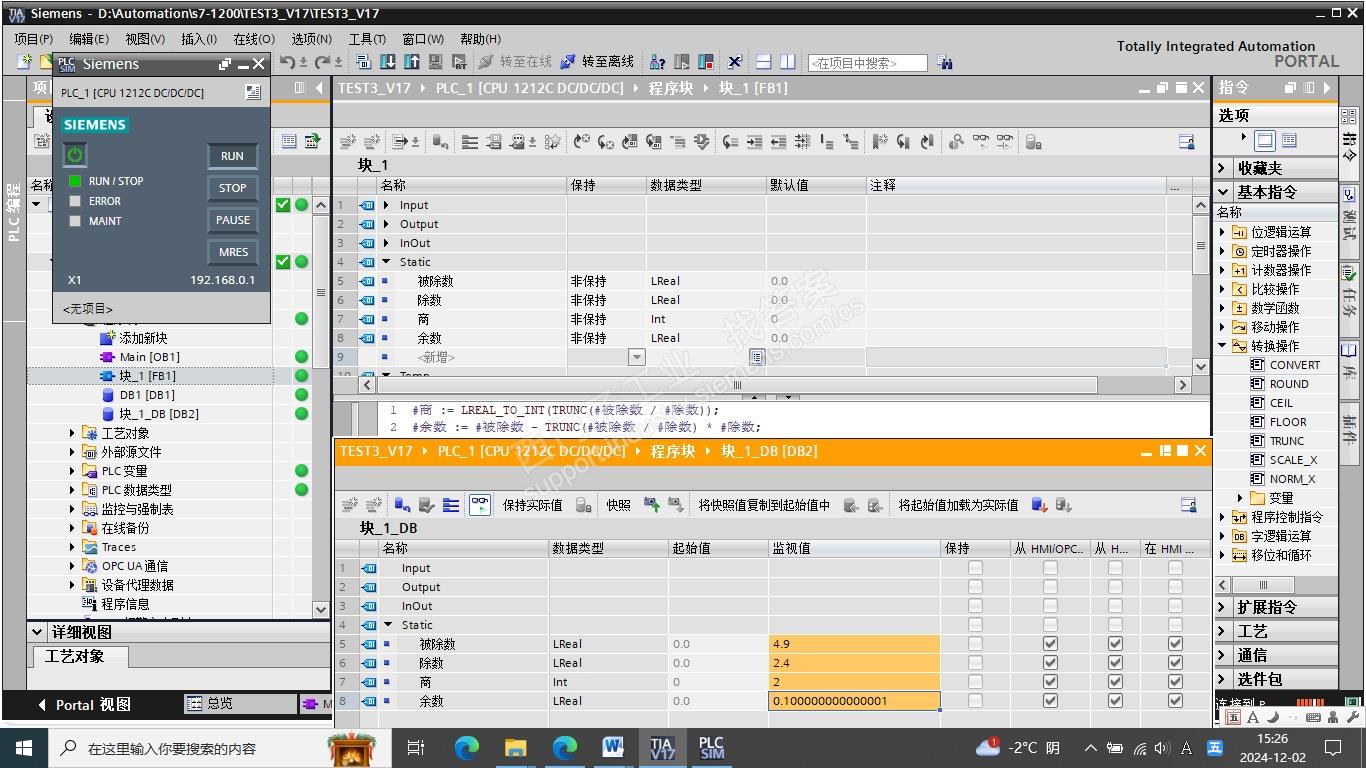Click the CONVERT instruction in instruction list
1366x768 pixels.
click(1294, 365)
